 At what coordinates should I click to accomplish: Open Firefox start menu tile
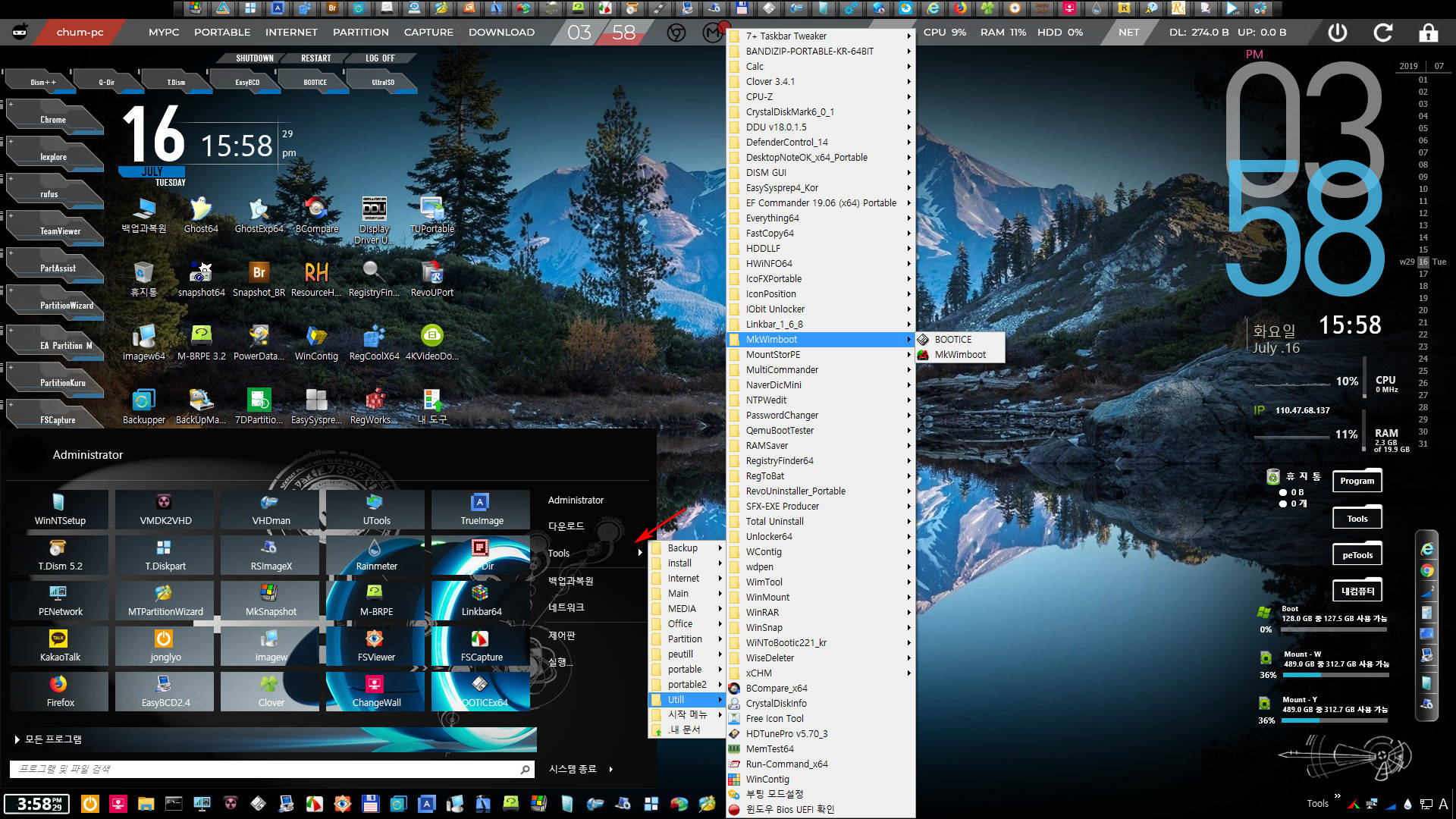click(60, 692)
